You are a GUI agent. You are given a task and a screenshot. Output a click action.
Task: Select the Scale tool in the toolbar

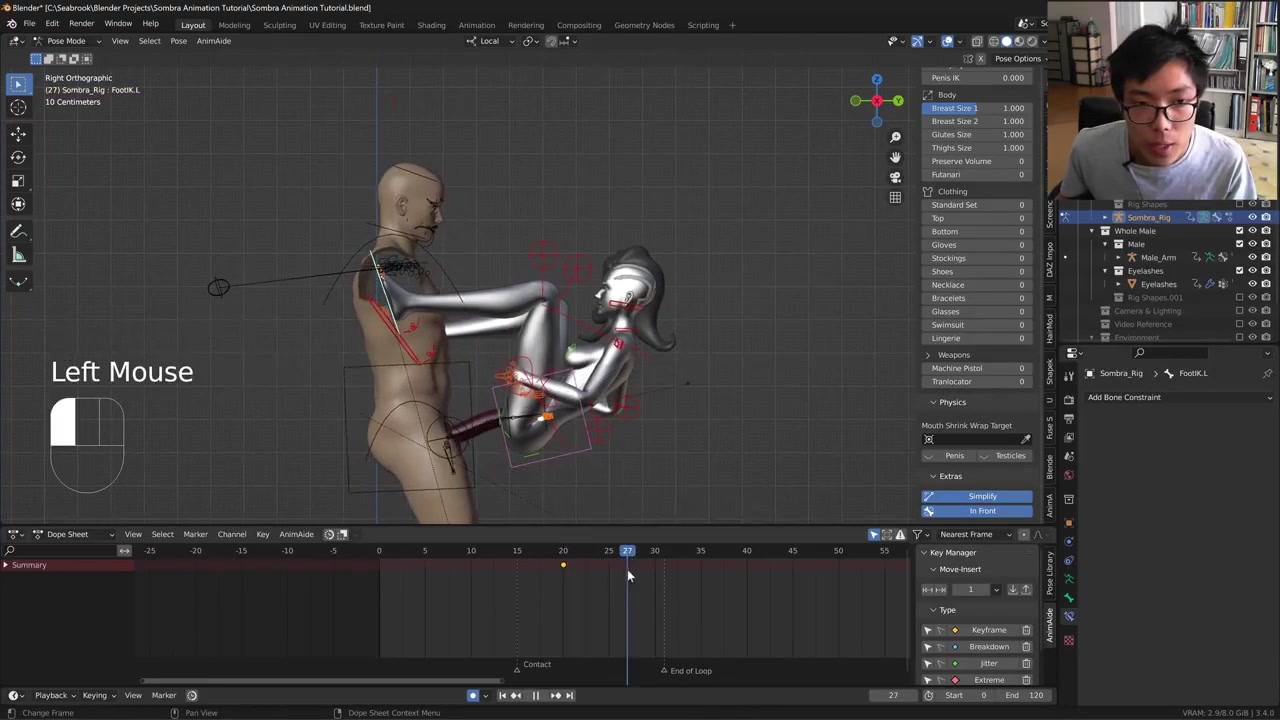coord(18,181)
